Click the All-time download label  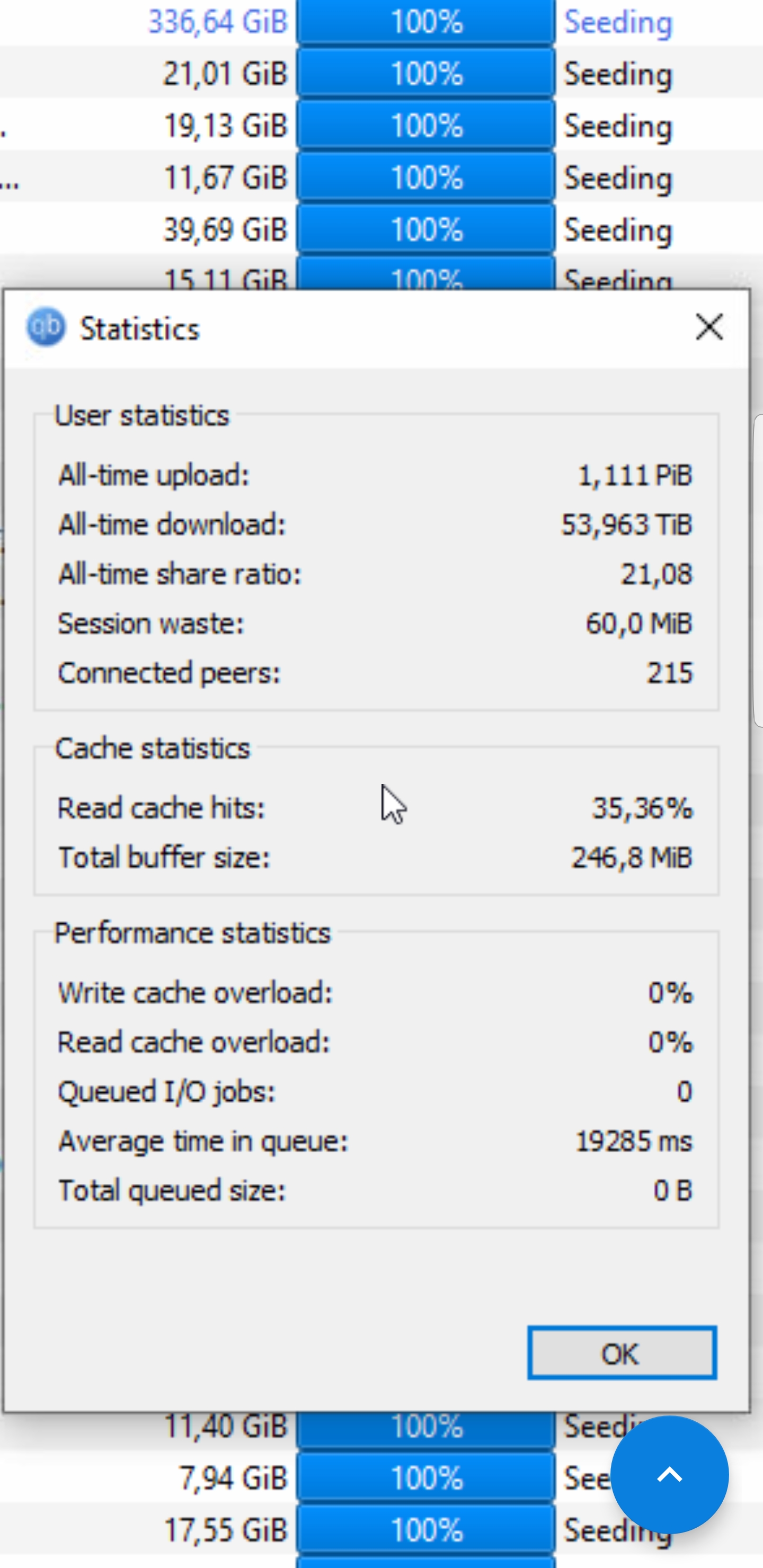click(x=172, y=524)
